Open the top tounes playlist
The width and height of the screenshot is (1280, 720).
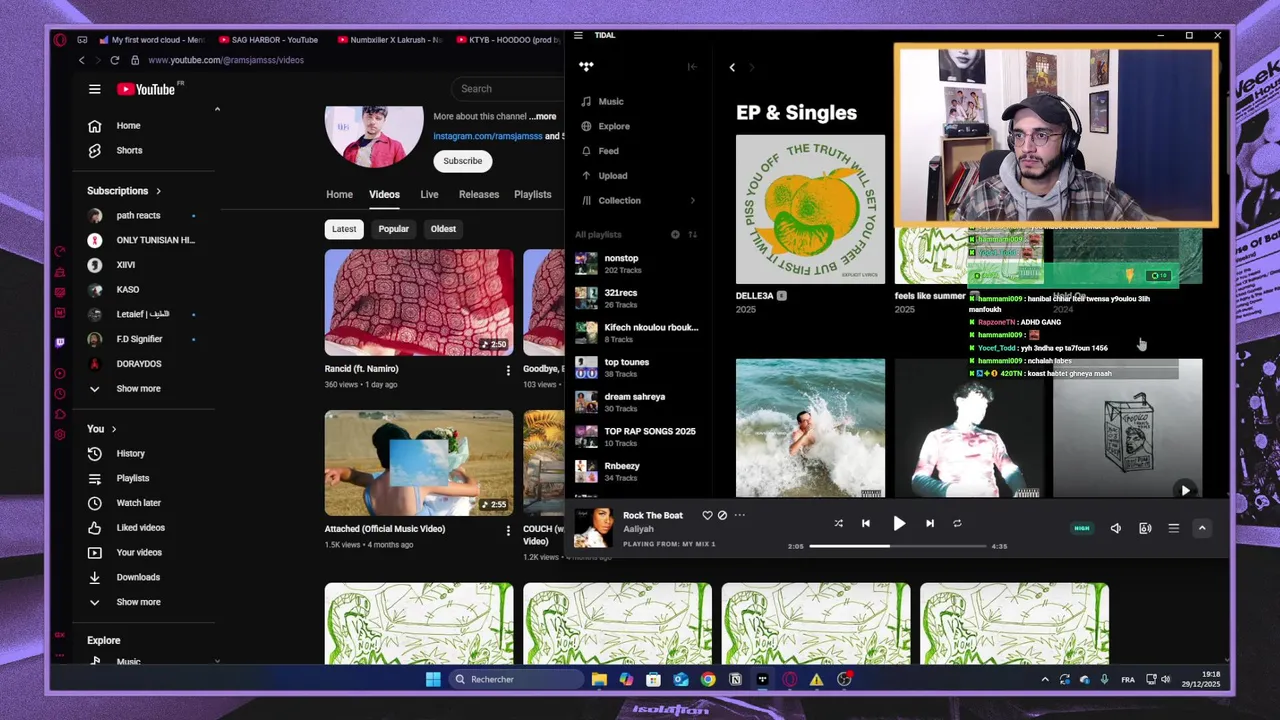(637, 367)
